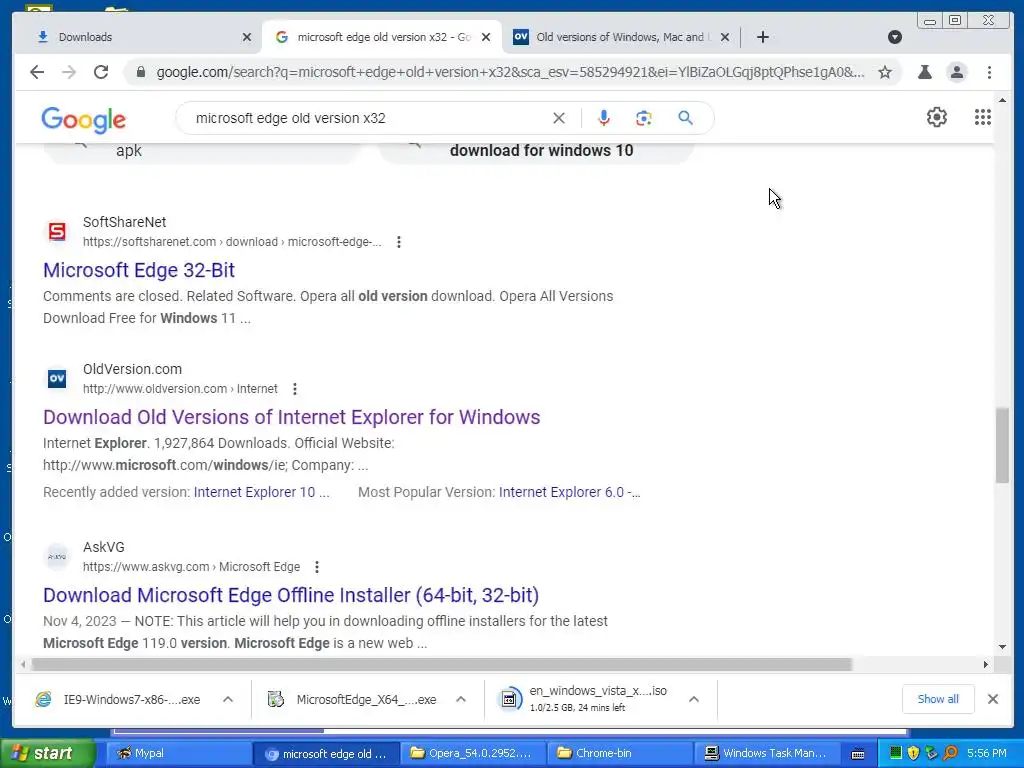Start a voice search with the microphone

click(x=603, y=118)
